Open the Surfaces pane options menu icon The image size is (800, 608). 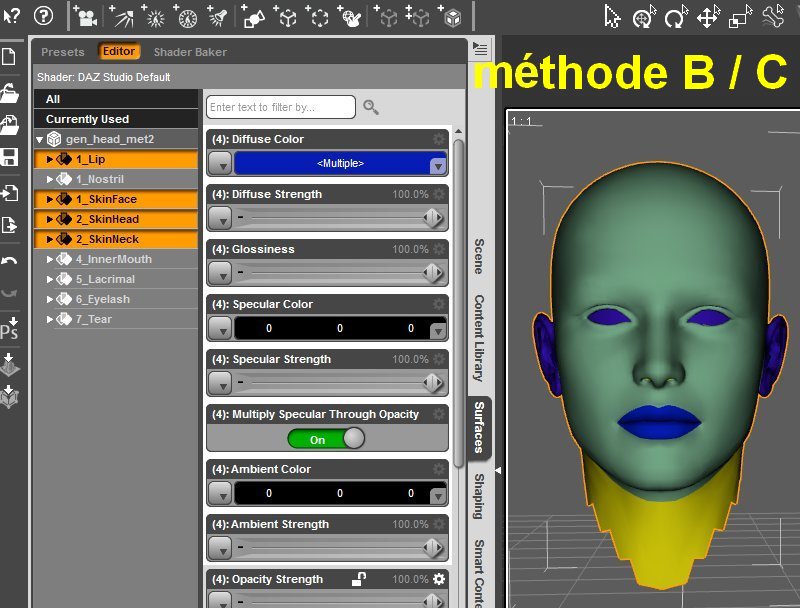click(480, 49)
